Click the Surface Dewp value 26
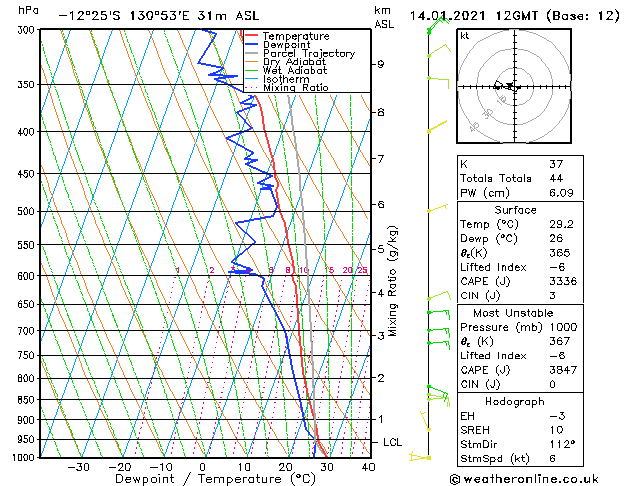Screen dimensions: 629x486 tap(556, 239)
